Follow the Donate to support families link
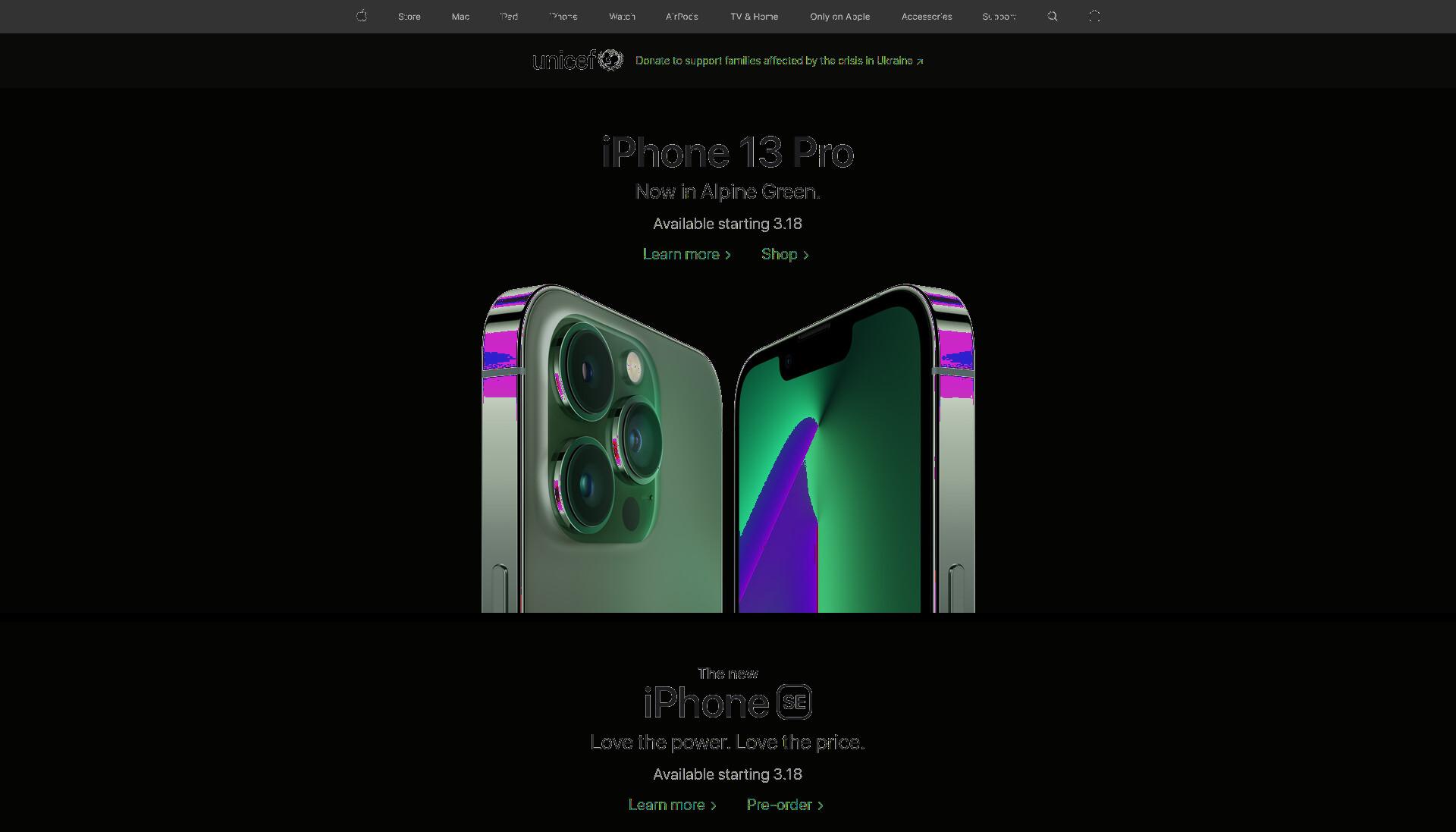This screenshot has width=1456, height=832. point(779,61)
